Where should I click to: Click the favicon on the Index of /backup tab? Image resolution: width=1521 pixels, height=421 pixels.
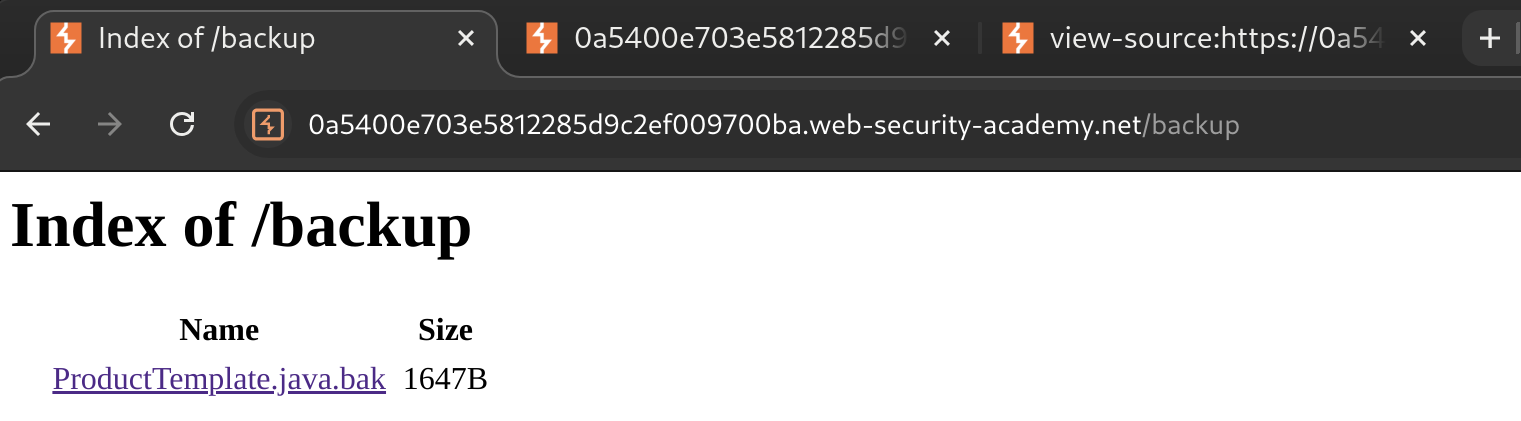click(66, 39)
